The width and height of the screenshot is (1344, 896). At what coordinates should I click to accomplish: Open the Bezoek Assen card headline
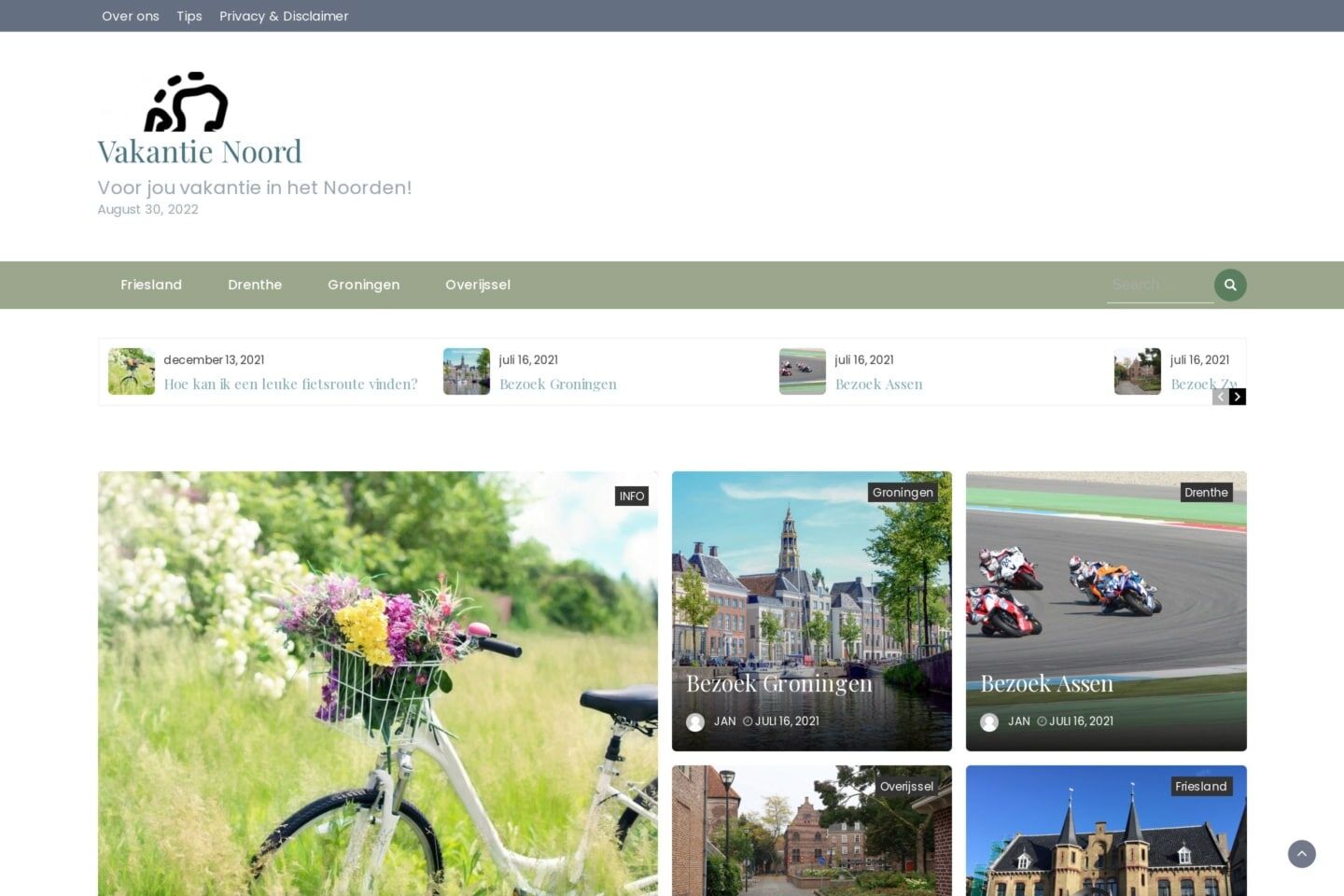[x=1046, y=684]
